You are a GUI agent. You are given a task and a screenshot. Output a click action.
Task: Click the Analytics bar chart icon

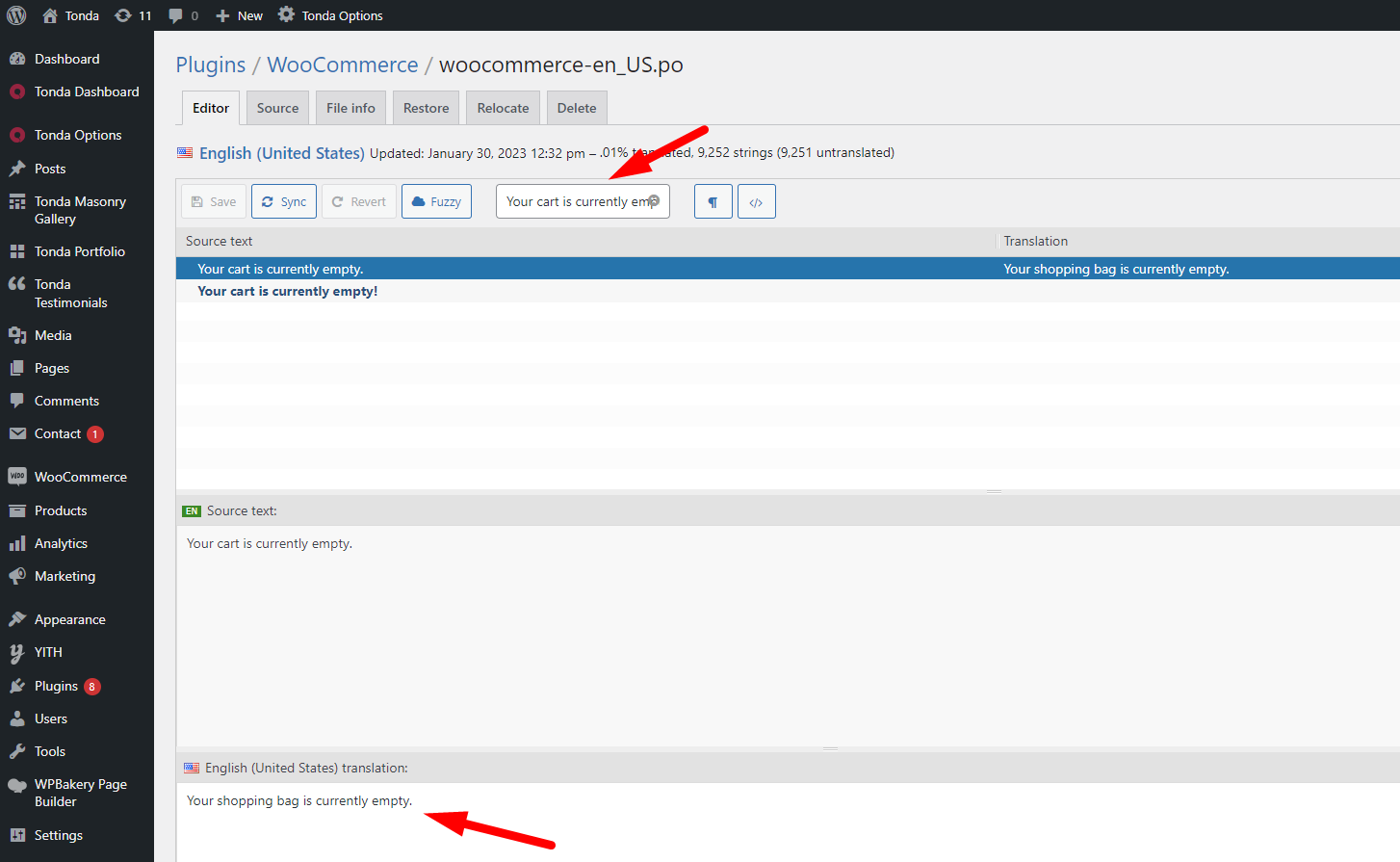click(17, 543)
